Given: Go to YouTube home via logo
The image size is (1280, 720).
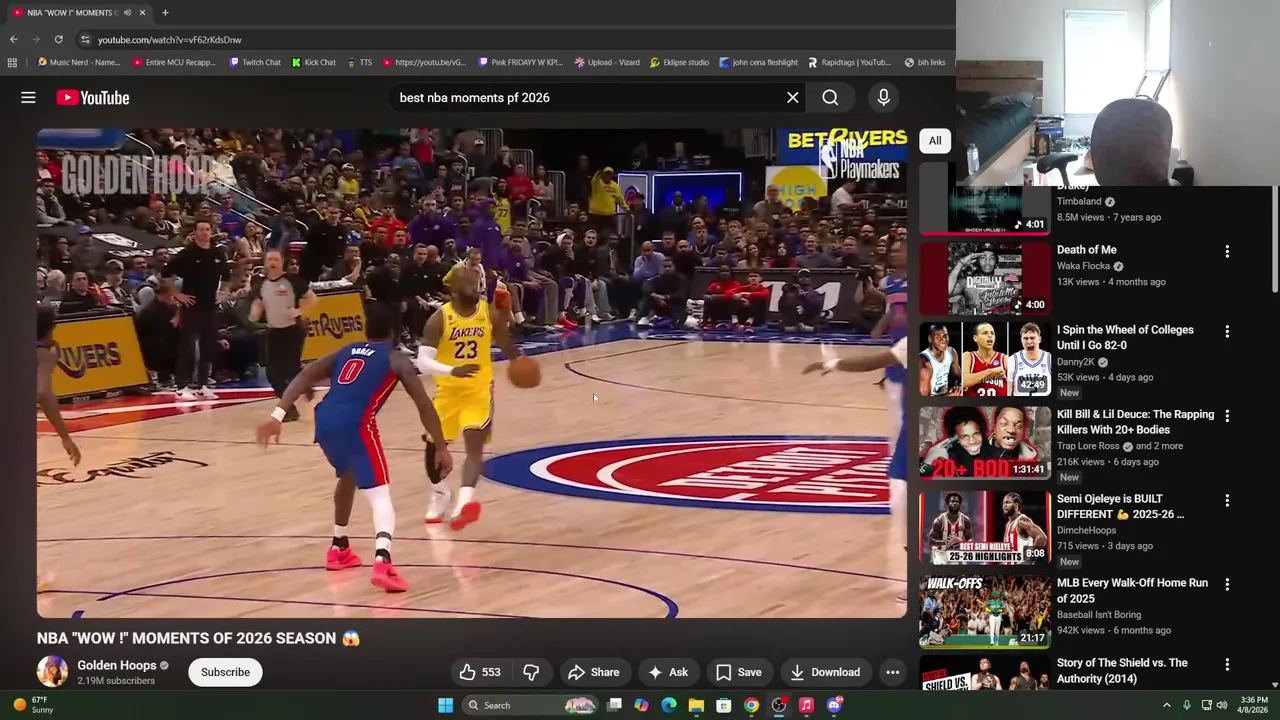Looking at the screenshot, I should point(93,97).
